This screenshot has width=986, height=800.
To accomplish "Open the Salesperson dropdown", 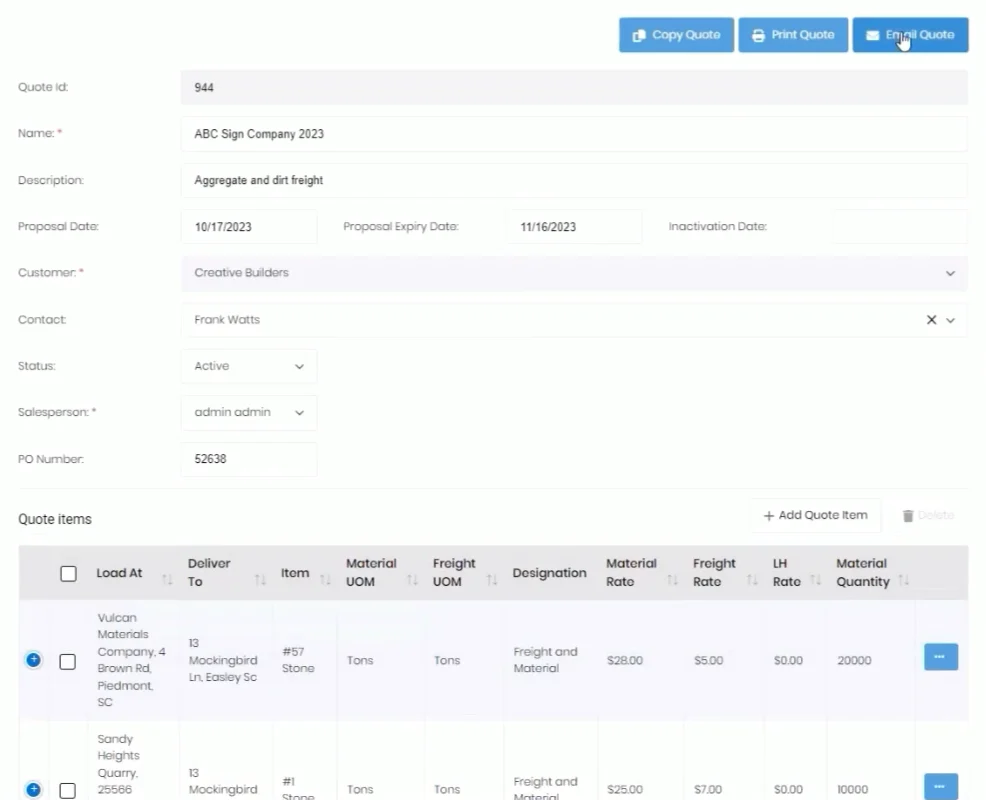I will click(249, 412).
